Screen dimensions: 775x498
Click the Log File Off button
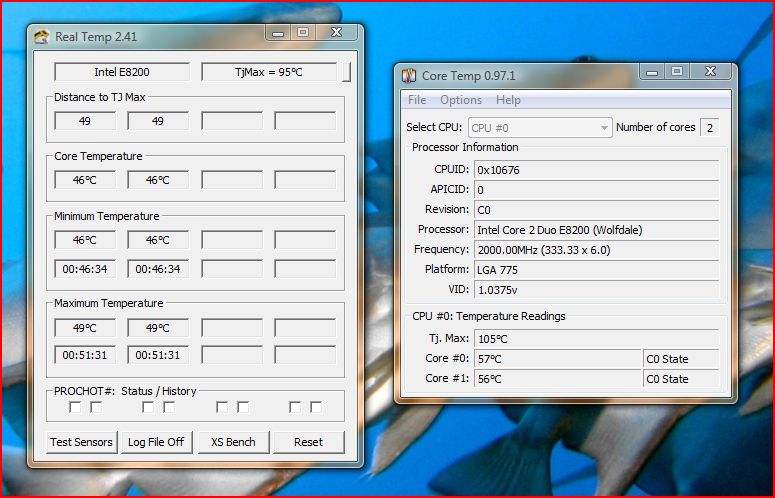point(156,442)
